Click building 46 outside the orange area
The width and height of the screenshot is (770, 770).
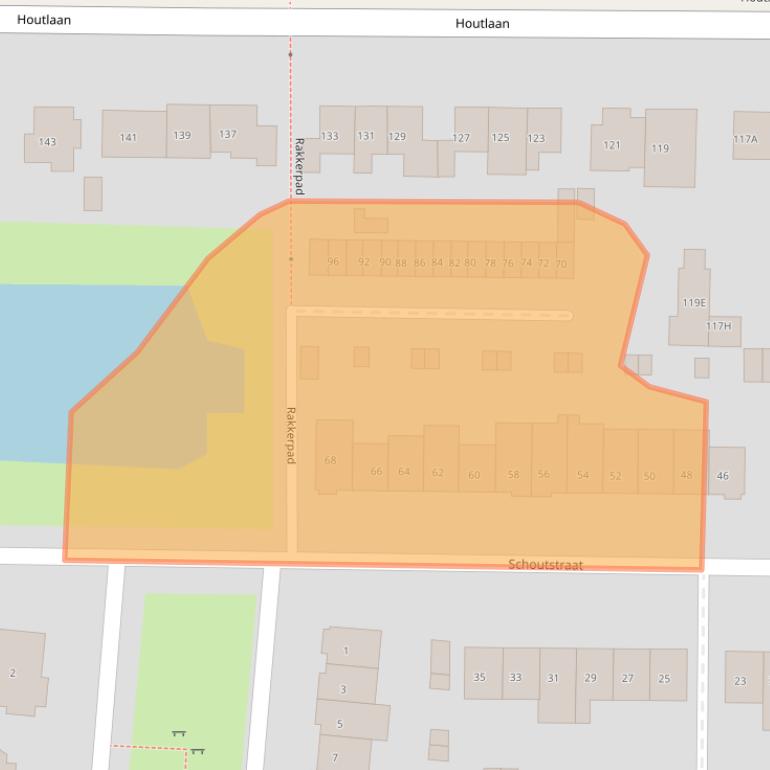[724, 476]
